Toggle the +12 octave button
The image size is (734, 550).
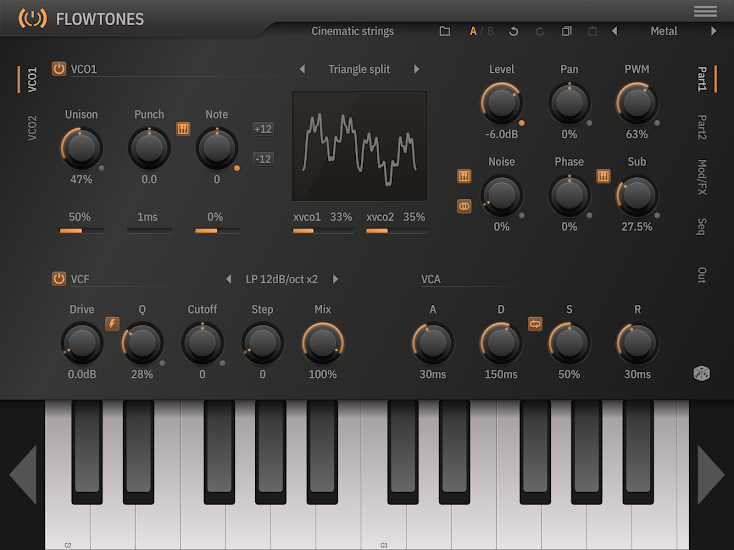pyautogui.click(x=263, y=129)
